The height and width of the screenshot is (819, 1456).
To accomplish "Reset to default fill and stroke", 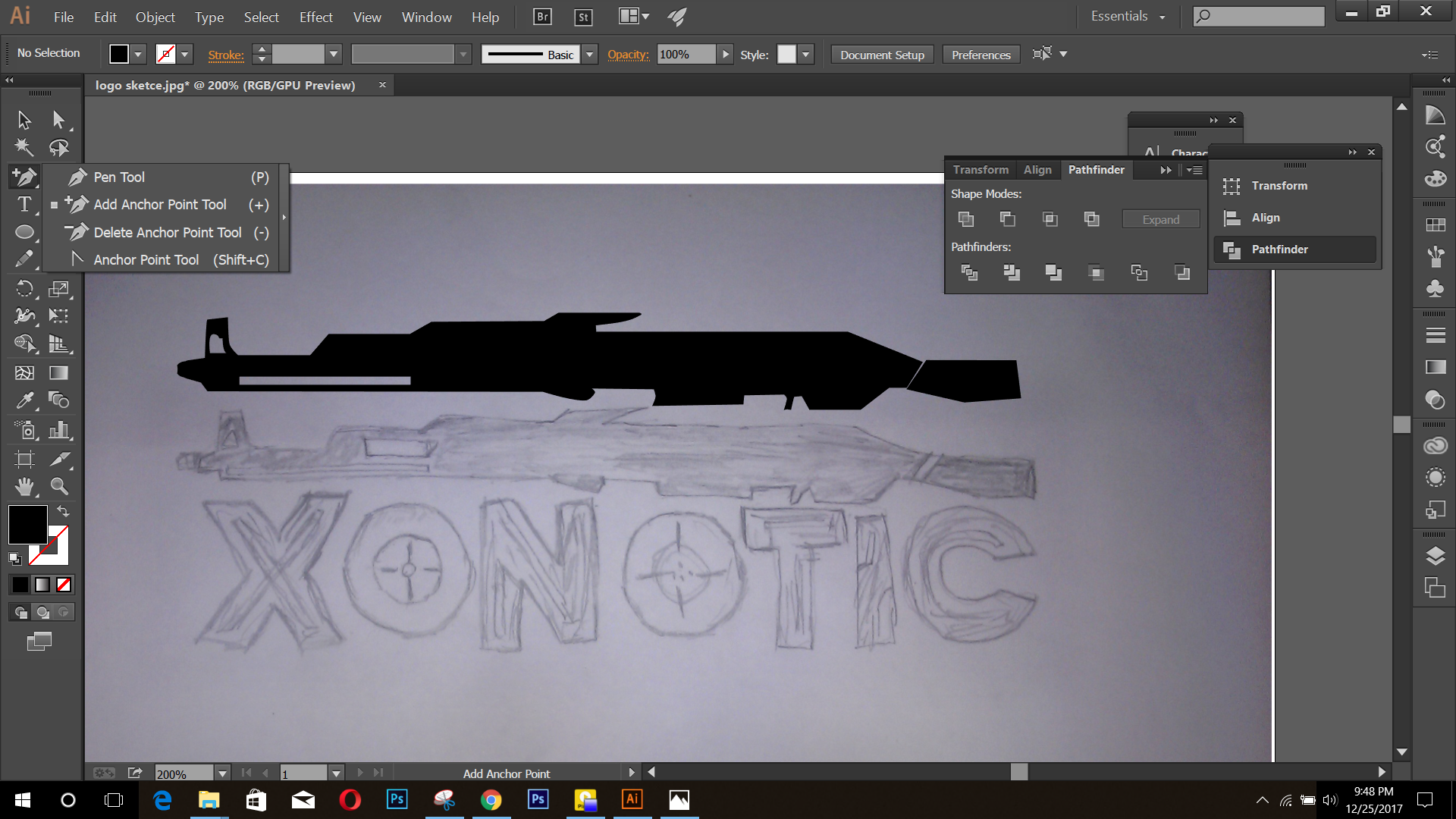I will click(x=14, y=559).
